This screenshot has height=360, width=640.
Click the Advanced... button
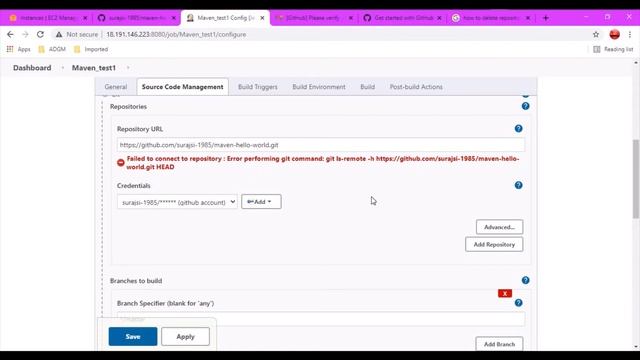[499, 227]
